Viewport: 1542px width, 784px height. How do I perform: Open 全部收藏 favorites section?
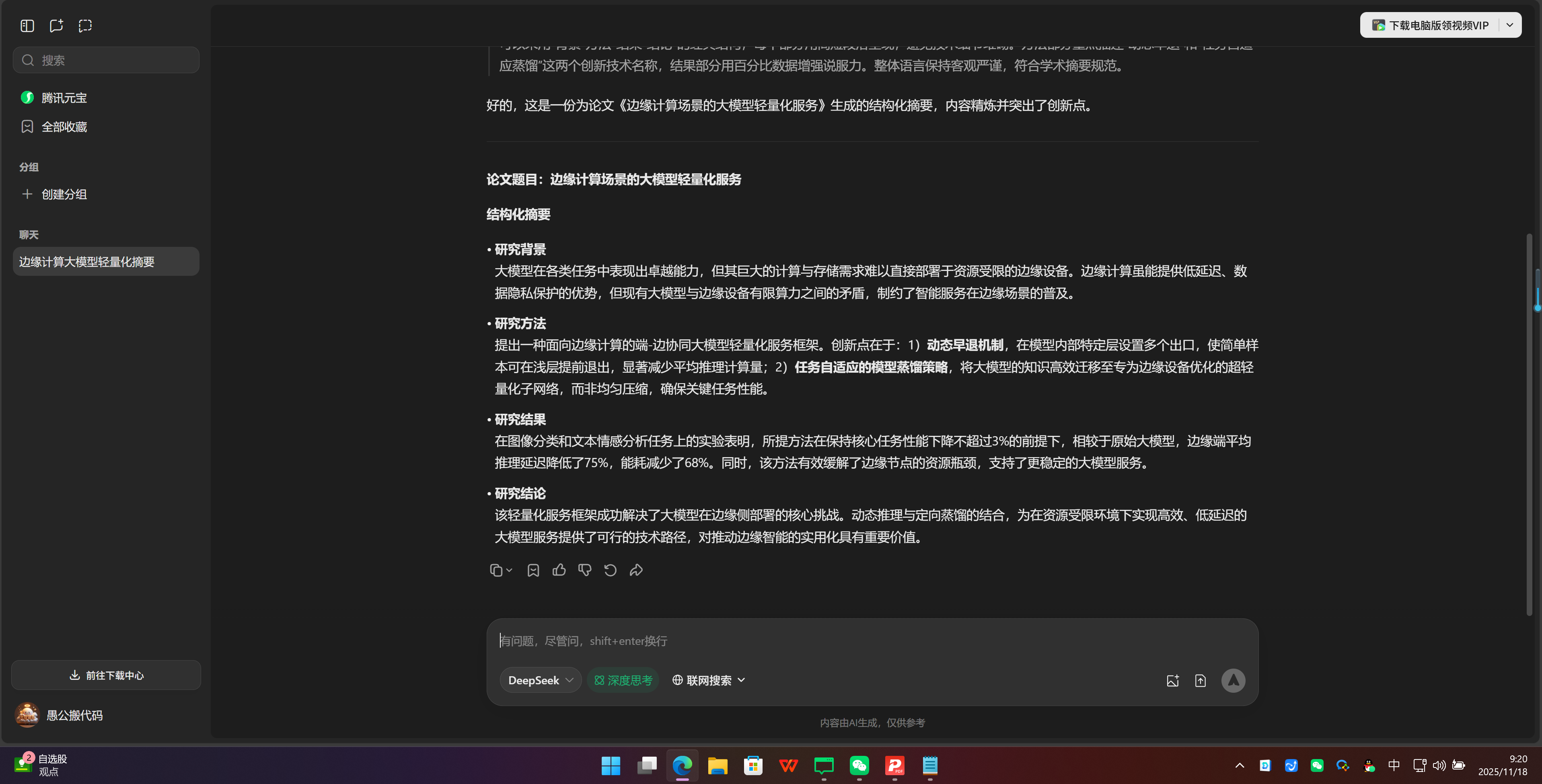(64, 126)
